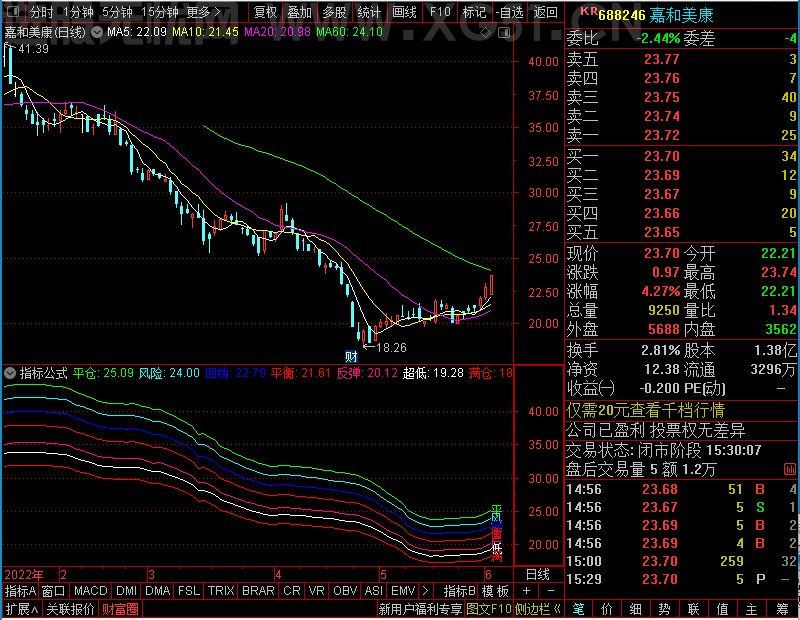Image resolution: width=800 pixels, height=620 pixels.
Task: Select the 窗口 tab
Action: (54, 591)
